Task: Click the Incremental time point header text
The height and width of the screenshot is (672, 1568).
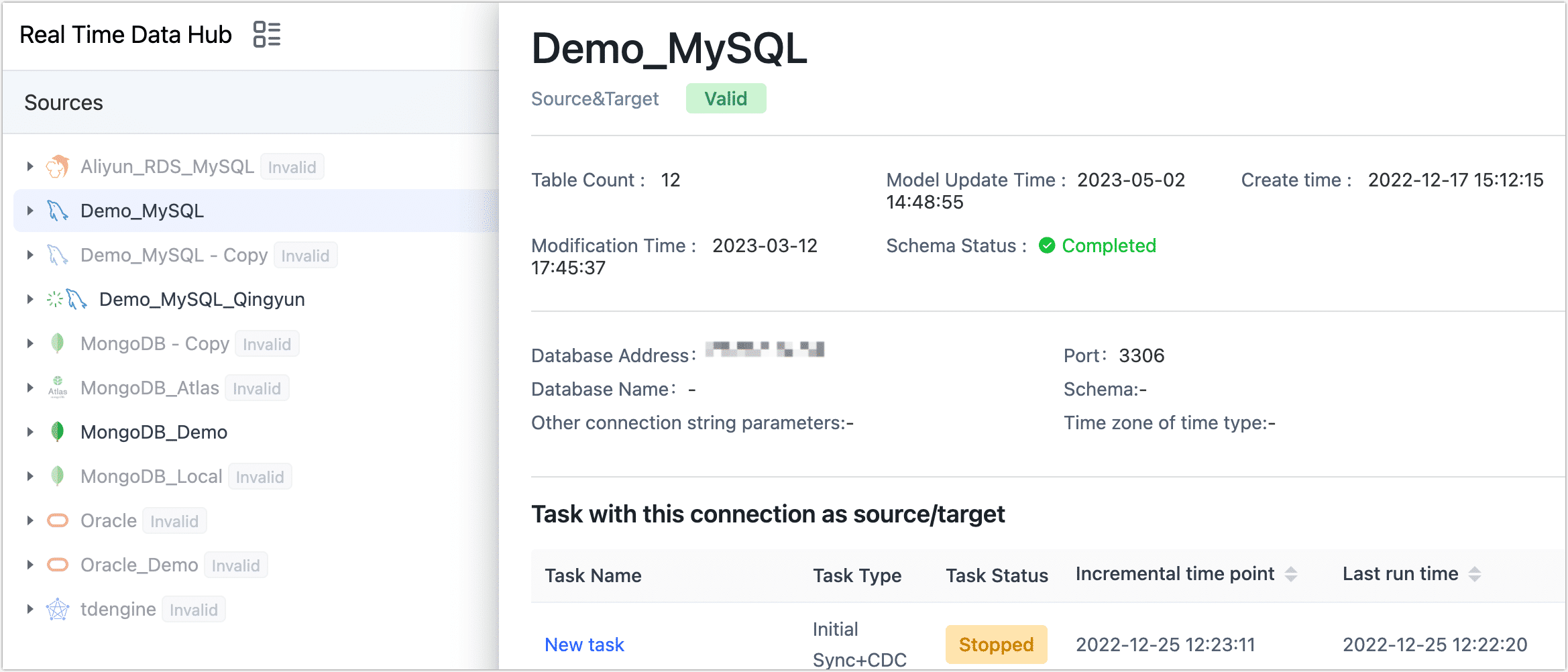Action: coord(1175,574)
